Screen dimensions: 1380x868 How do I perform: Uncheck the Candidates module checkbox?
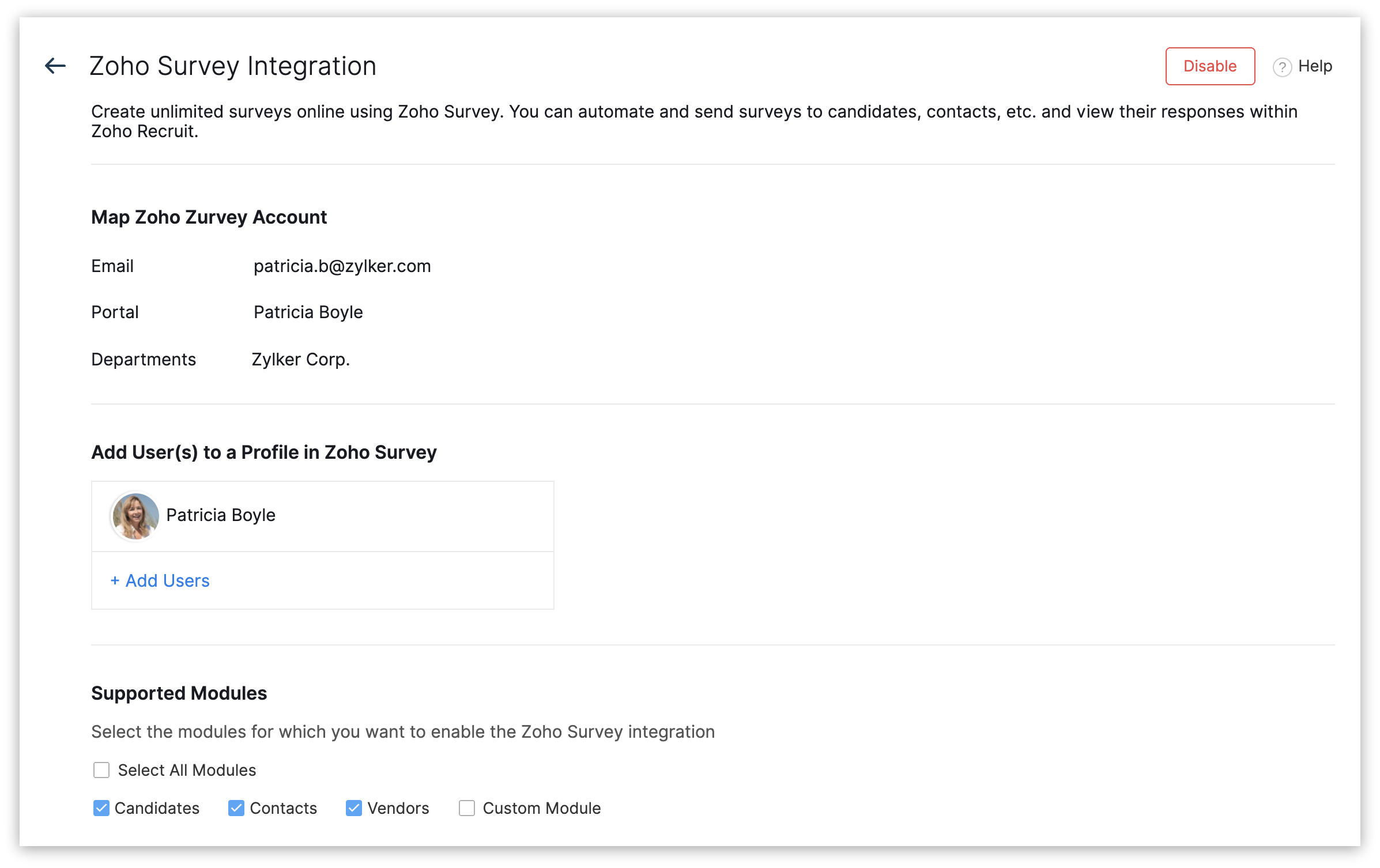coord(101,808)
